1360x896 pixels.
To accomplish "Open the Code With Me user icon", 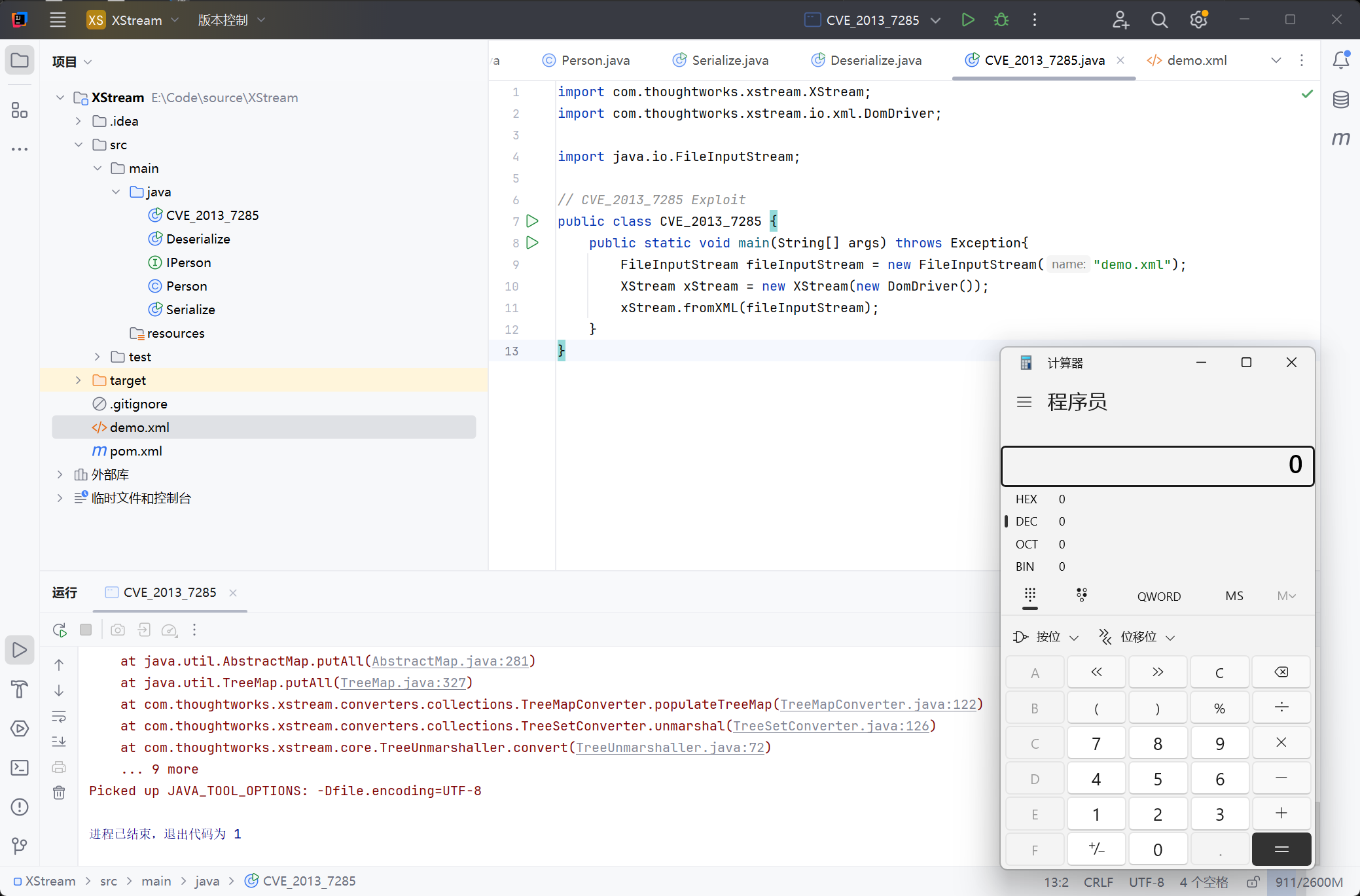I will coord(1120,20).
